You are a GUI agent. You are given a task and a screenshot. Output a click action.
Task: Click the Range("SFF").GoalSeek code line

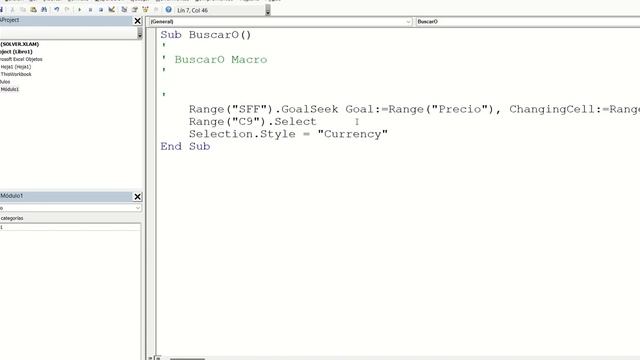[x=414, y=109]
